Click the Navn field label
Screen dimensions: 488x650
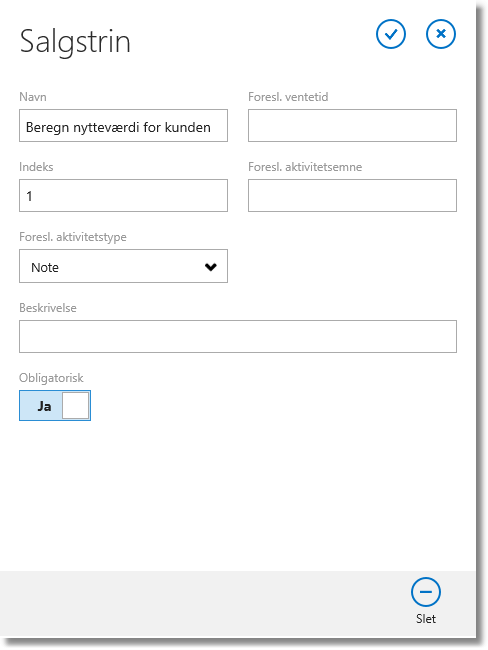click(x=33, y=97)
